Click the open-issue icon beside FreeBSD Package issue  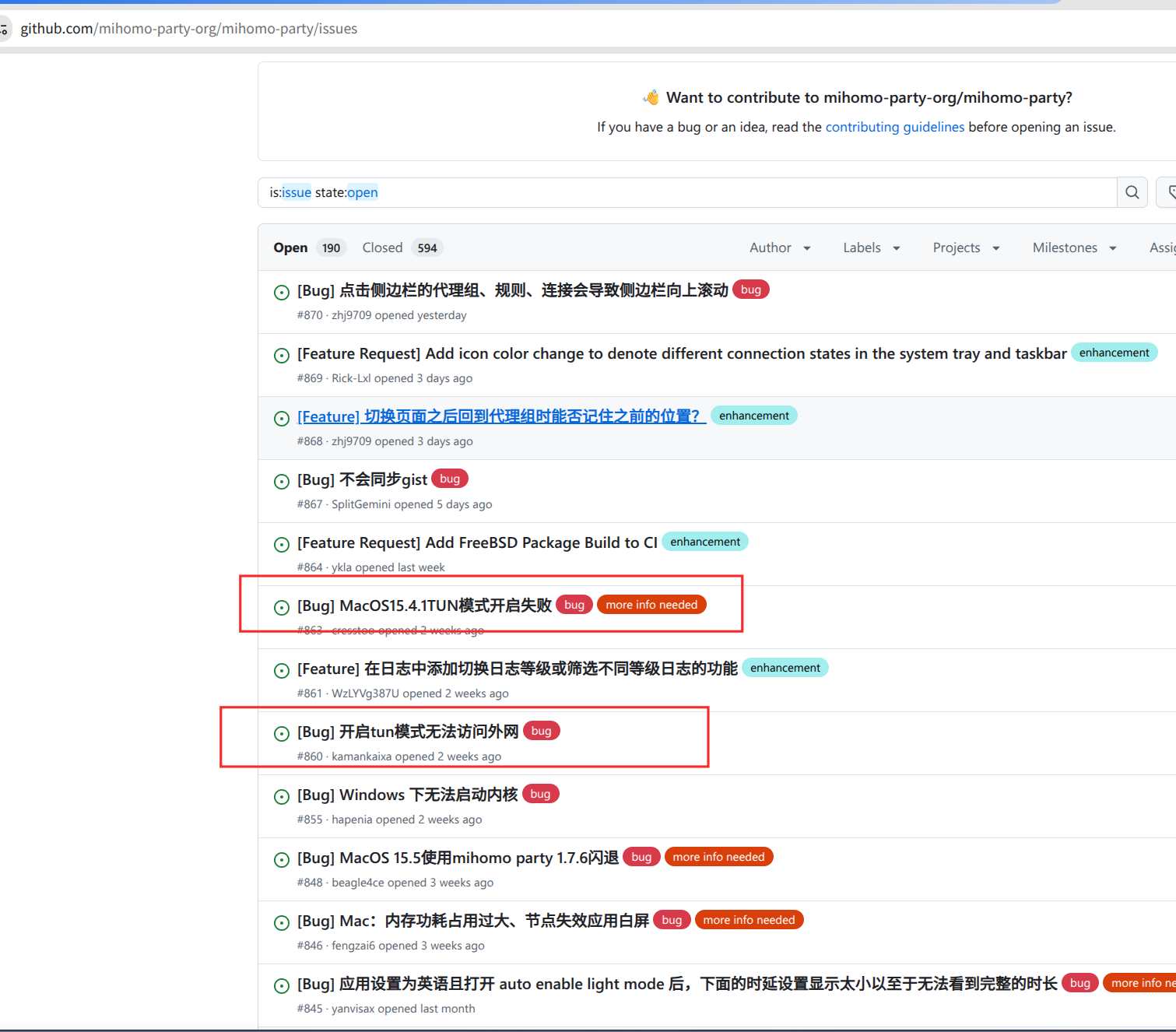282,545
